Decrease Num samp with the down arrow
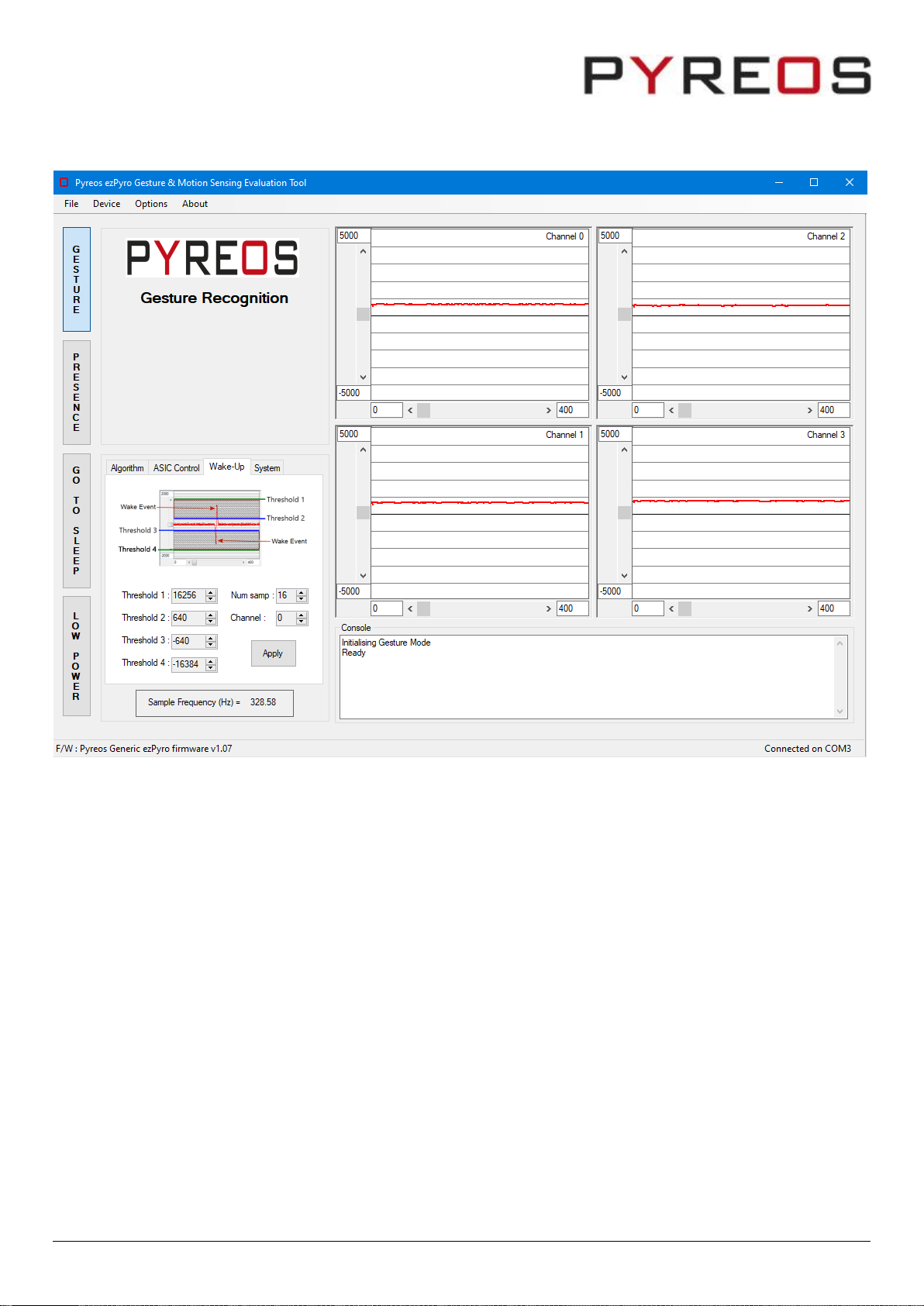This screenshot has height=1306, width=924. point(302,599)
